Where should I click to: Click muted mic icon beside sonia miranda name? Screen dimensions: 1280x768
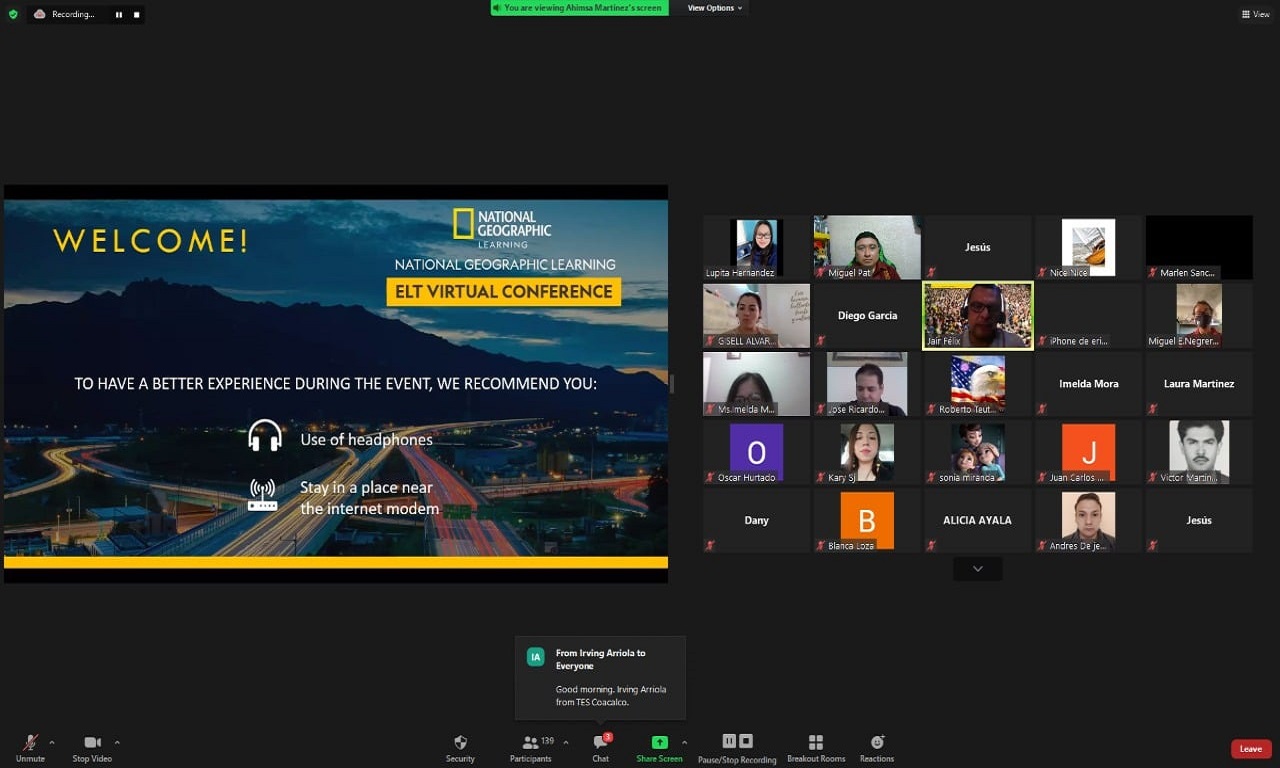click(931, 477)
